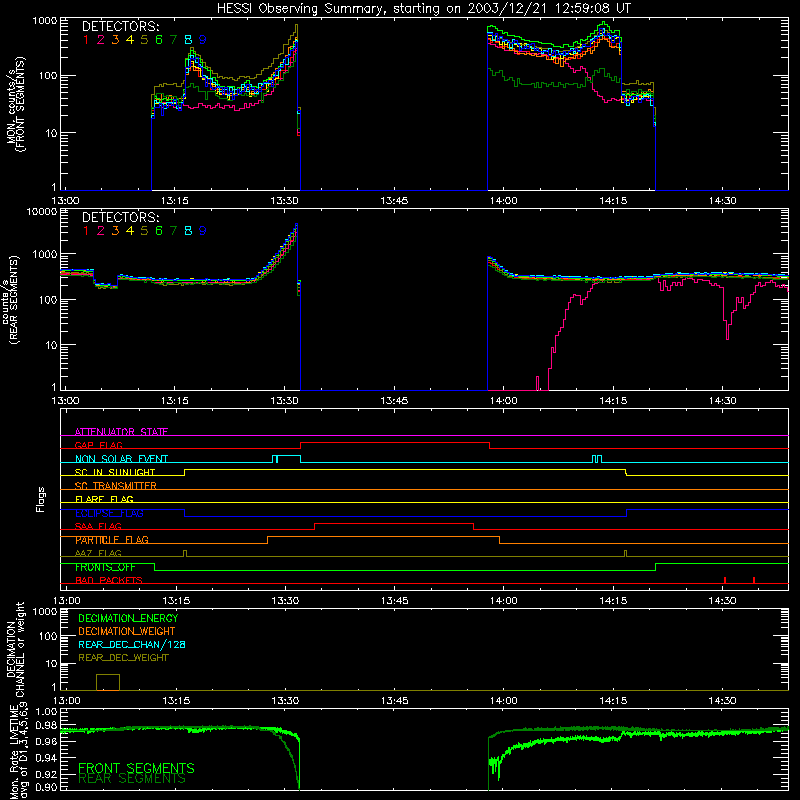Click the 0.92 tick label on livetime axis
This screenshot has width=800, height=800.
point(46,773)
